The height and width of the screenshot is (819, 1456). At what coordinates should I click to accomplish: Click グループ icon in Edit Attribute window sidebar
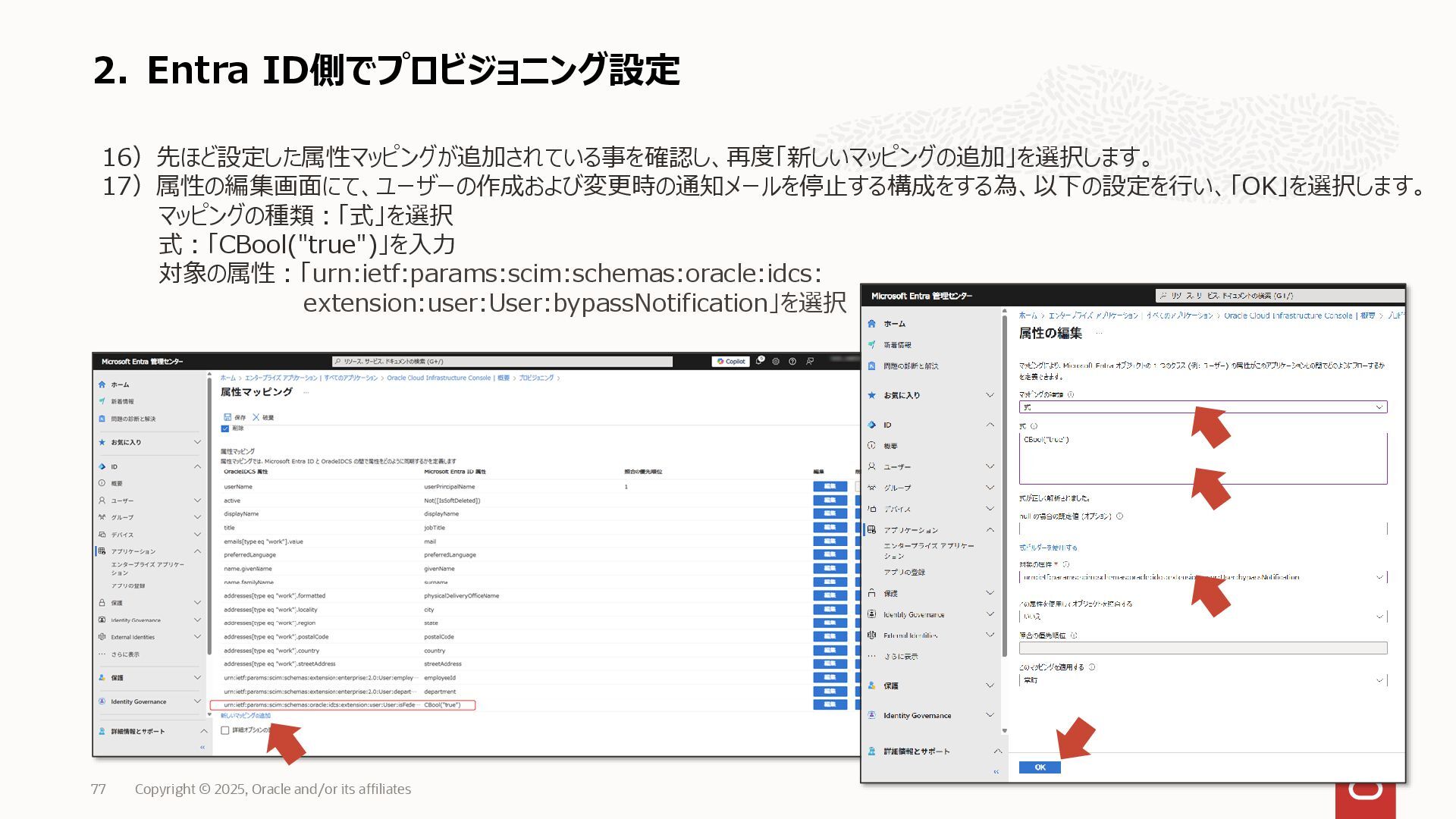pyautogui.click(x=871, y=488)
